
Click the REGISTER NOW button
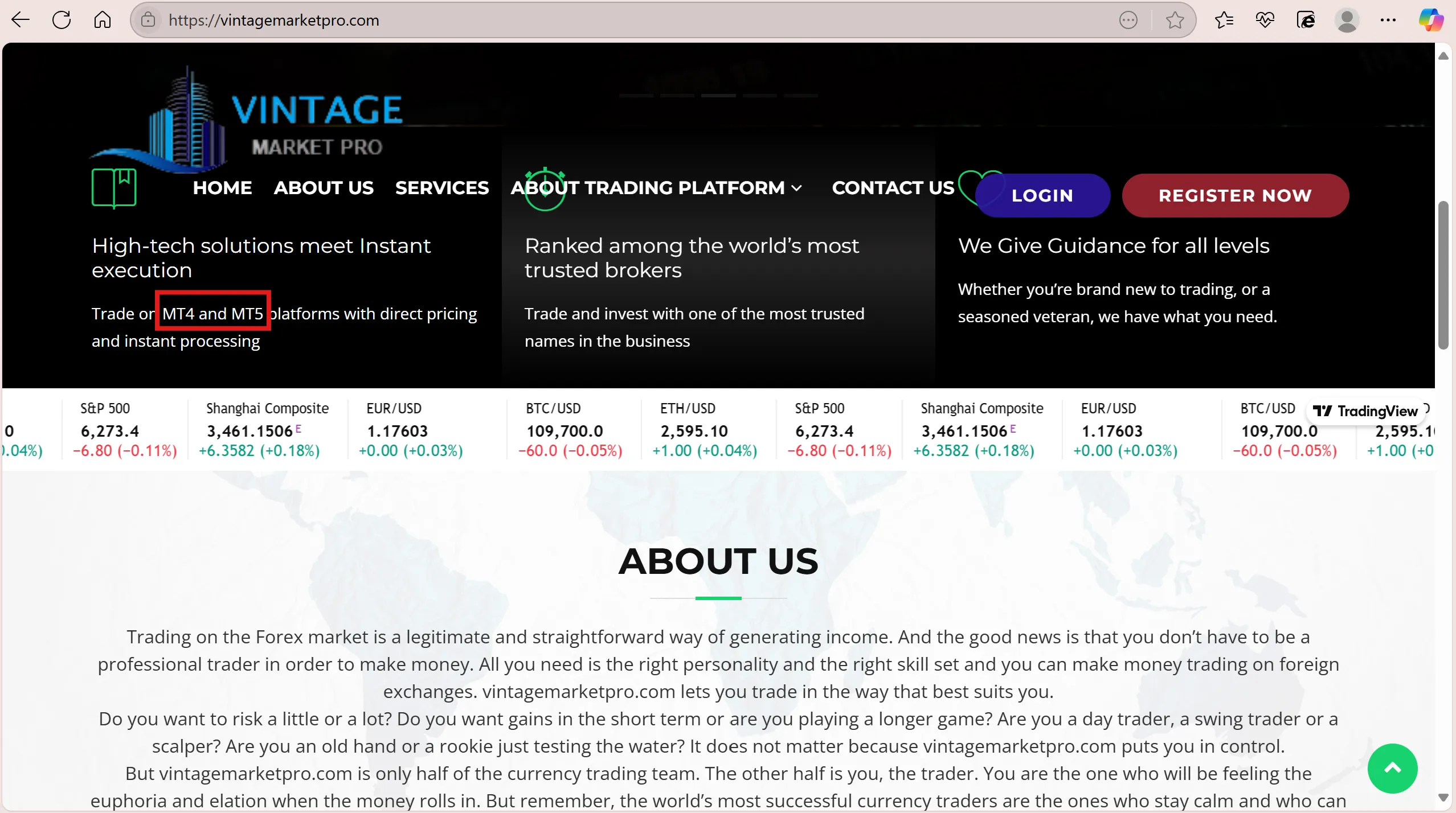1235,195
